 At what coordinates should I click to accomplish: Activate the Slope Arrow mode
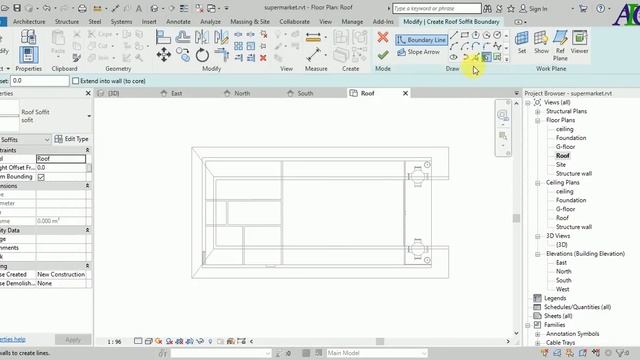coord(419,52)
